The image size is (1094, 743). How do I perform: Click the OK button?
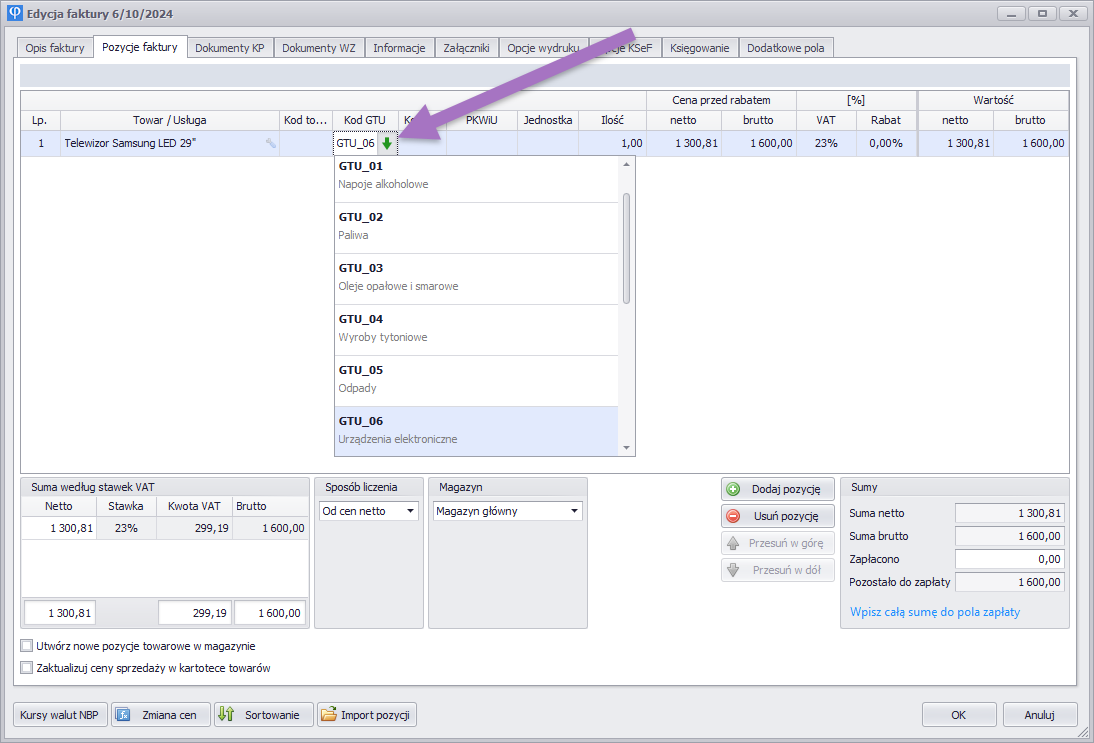[958, 715]
